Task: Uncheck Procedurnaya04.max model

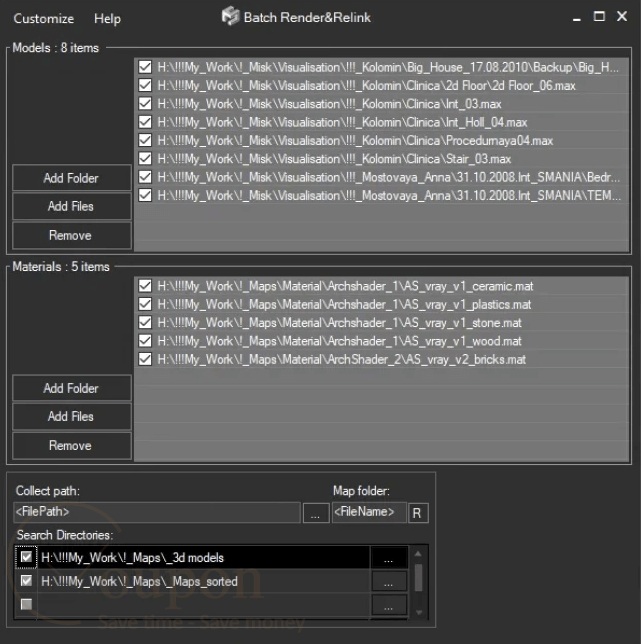Action: pyautogui.click(x=145, y=140)
